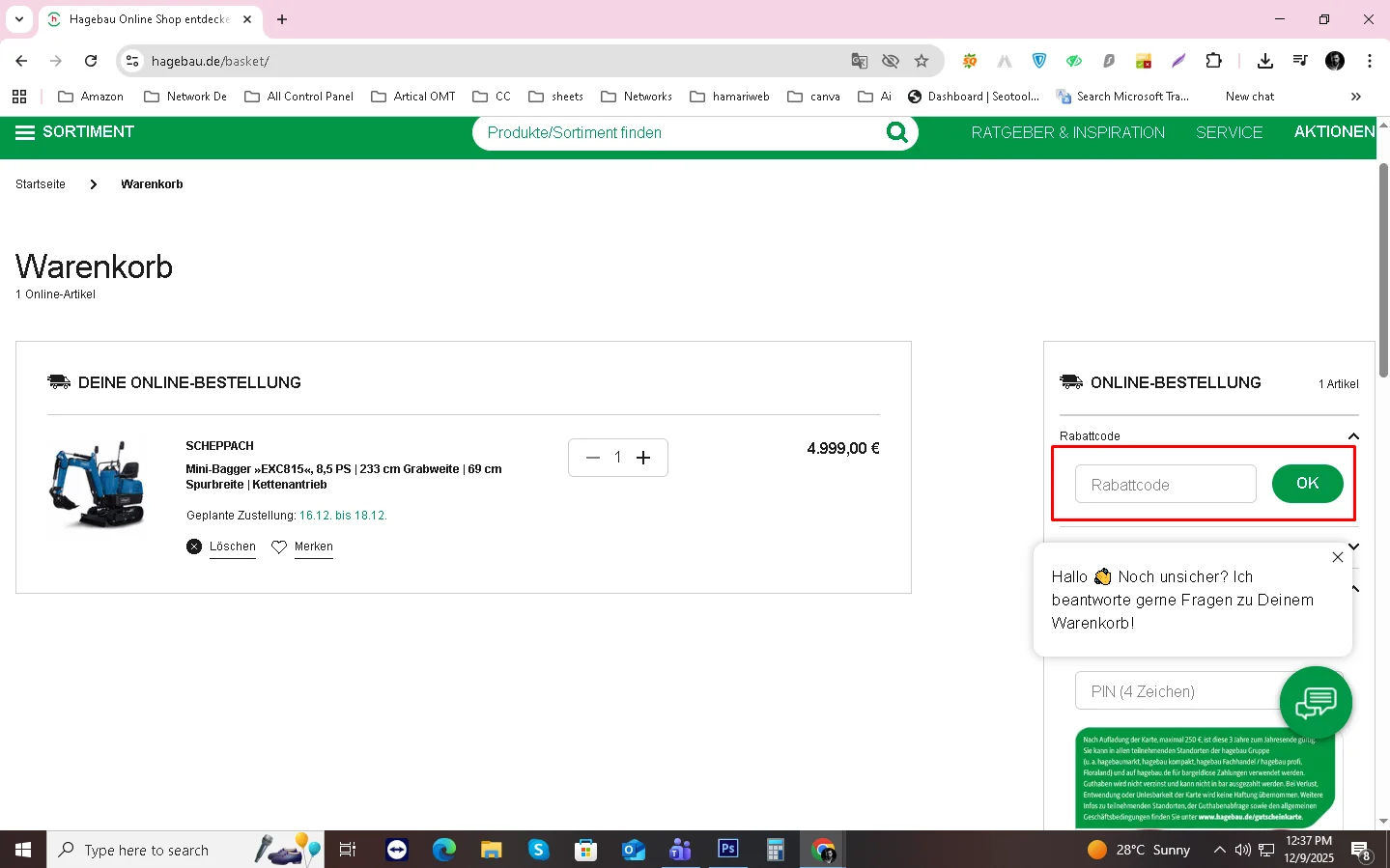Click the page vertical scrollbar
The image size is (1390, 868).
coord(1383,270)
